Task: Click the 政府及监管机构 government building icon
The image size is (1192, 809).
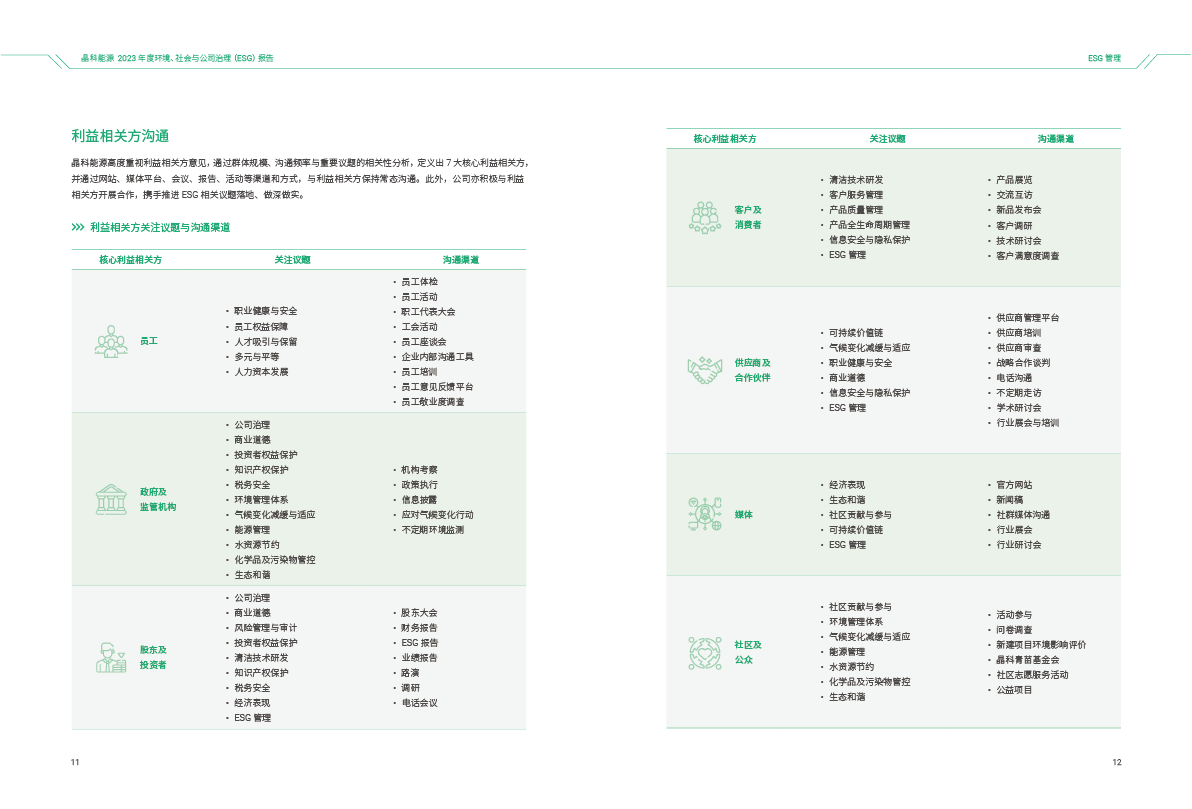Action: click(x=111, y=499)
